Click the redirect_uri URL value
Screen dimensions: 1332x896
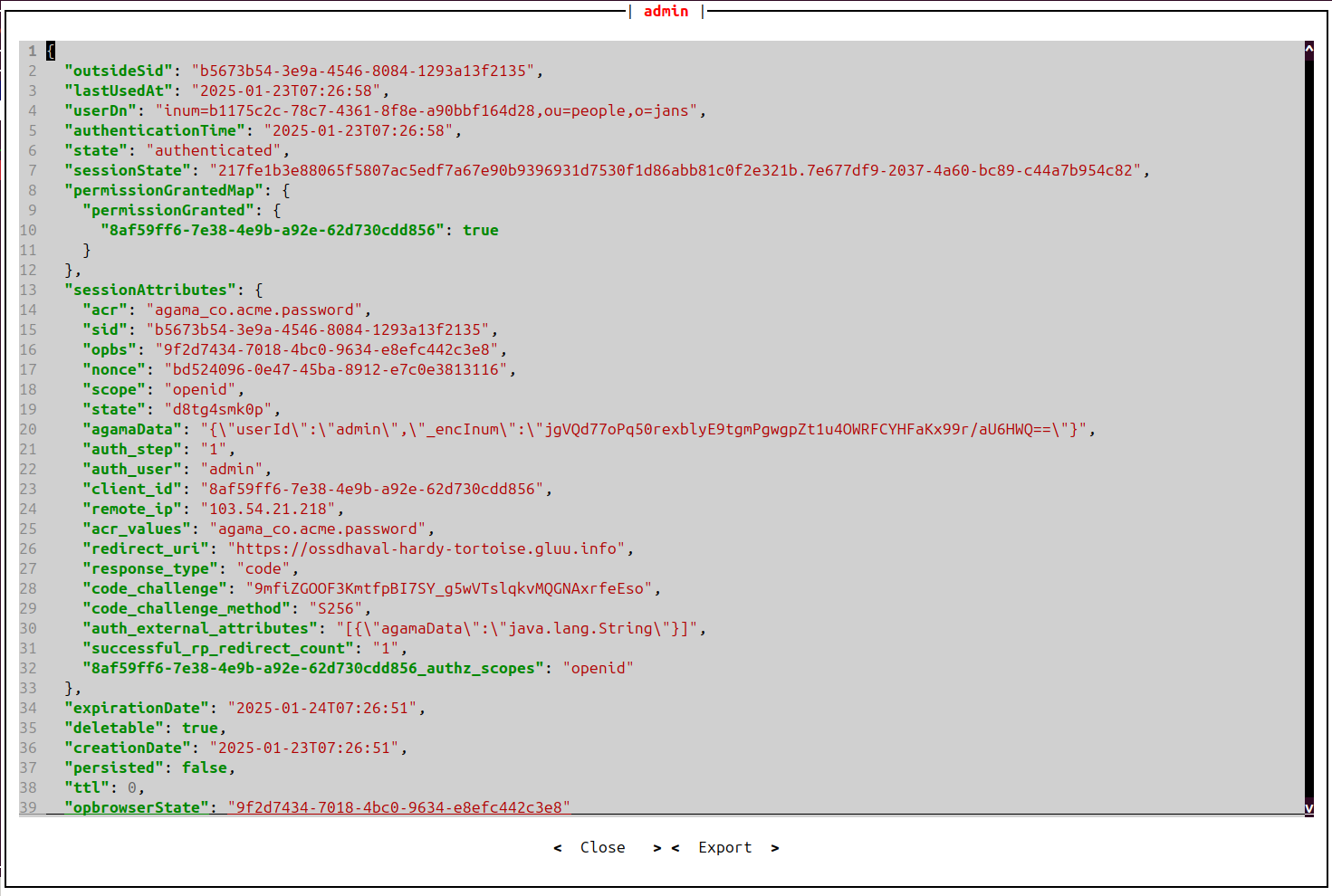pos(426,548)
